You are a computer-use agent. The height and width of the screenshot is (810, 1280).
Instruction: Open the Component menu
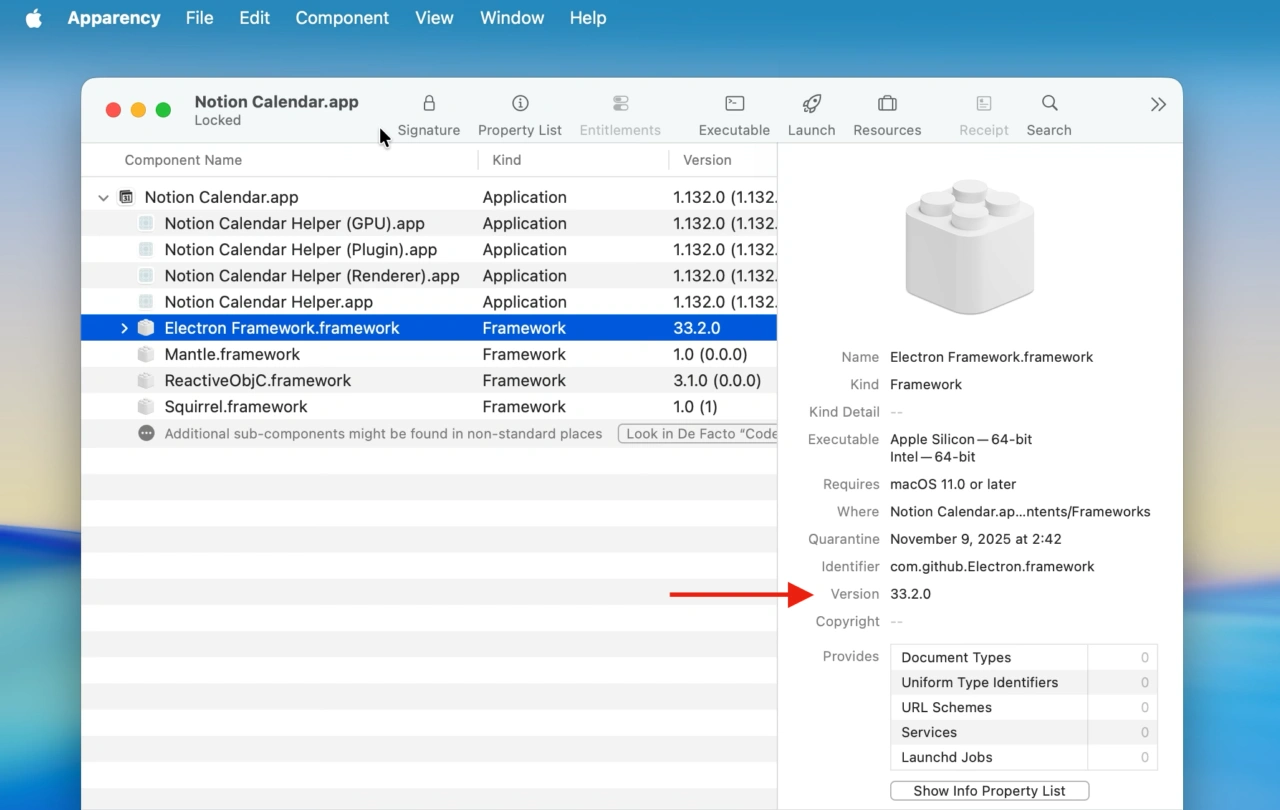[342, 18]
